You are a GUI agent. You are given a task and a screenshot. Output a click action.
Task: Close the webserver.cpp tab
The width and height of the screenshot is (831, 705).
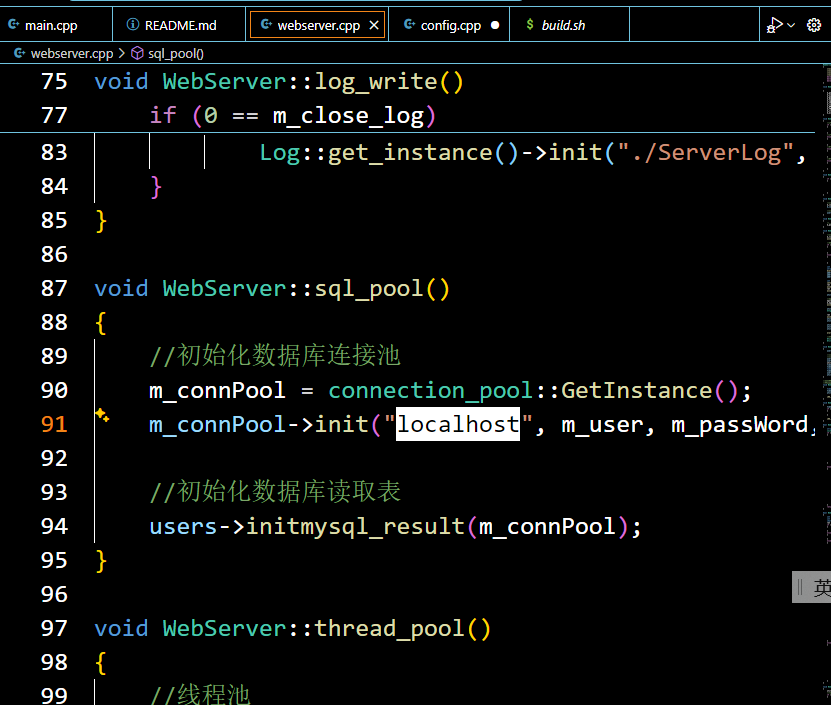point(374,25)
